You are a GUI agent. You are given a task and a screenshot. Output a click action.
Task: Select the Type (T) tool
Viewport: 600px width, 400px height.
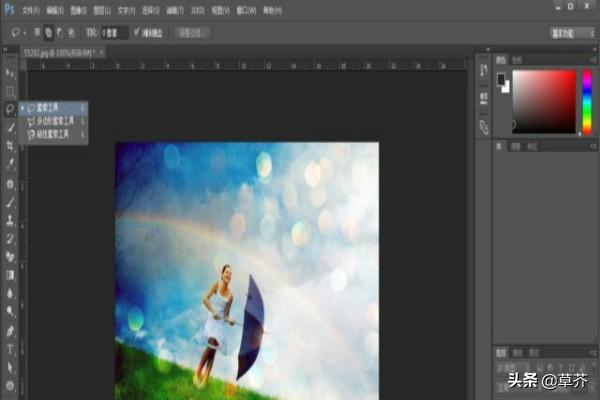pyautogui.click(x=10, y=349)
